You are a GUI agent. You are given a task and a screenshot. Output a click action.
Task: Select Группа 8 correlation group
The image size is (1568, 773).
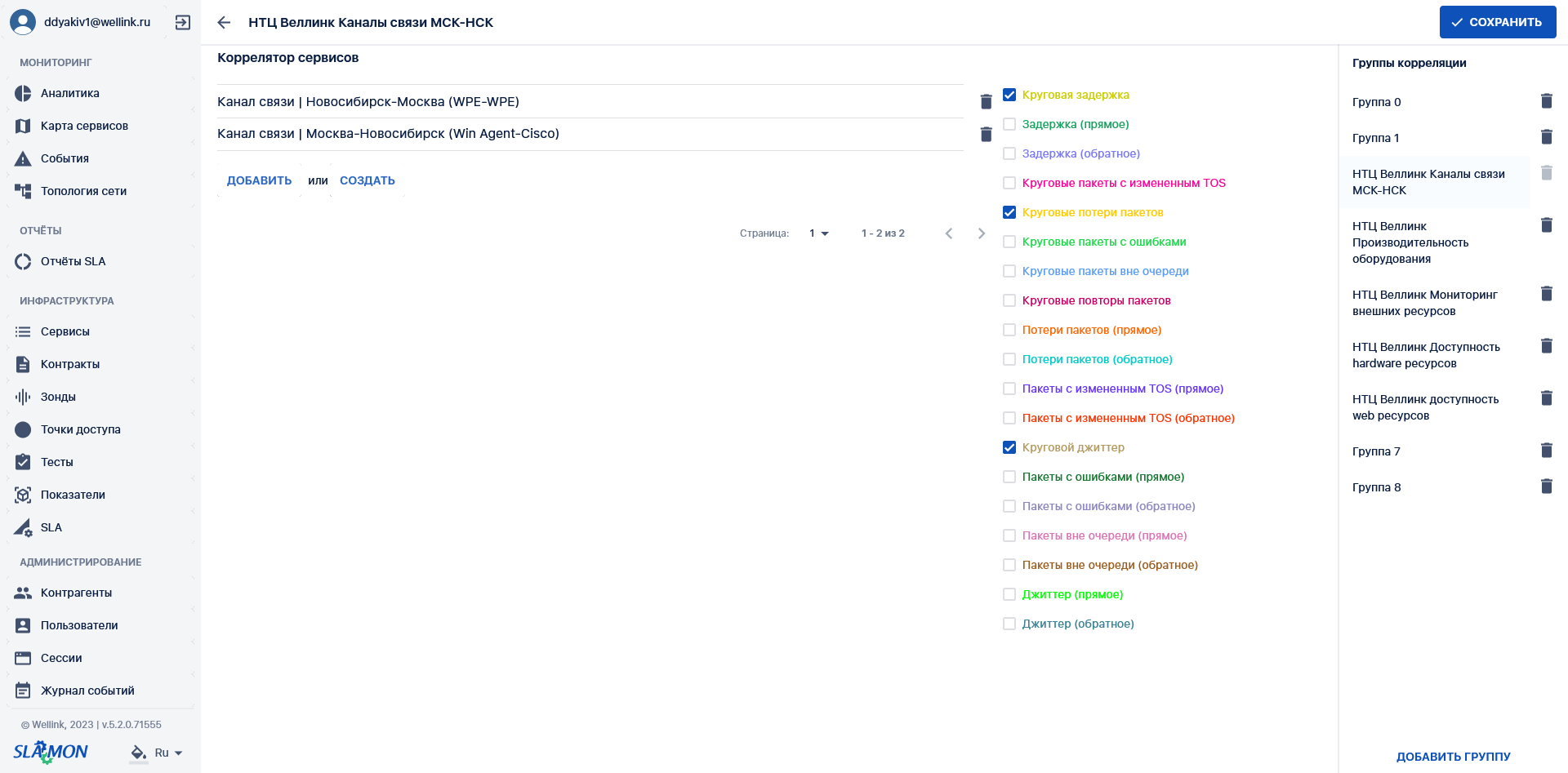tap(1435, 487)
